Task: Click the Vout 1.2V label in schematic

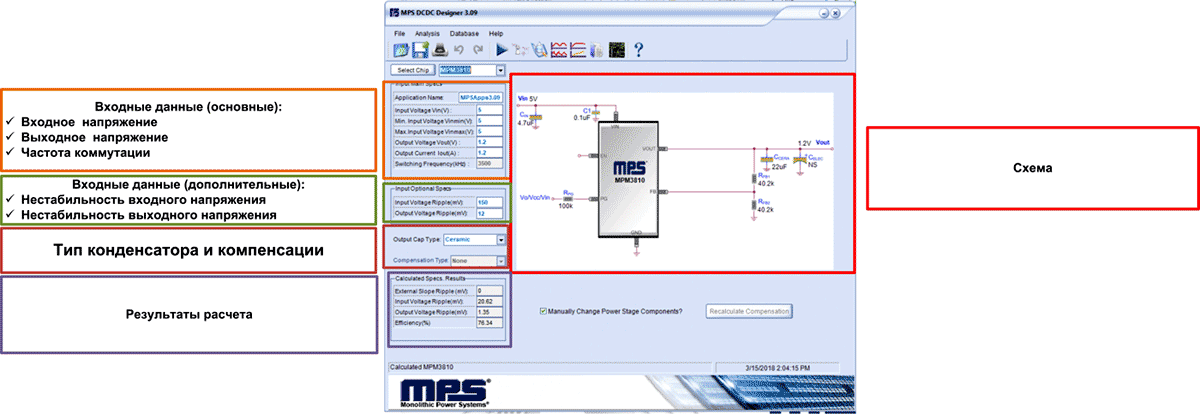Action: (814, 143)
